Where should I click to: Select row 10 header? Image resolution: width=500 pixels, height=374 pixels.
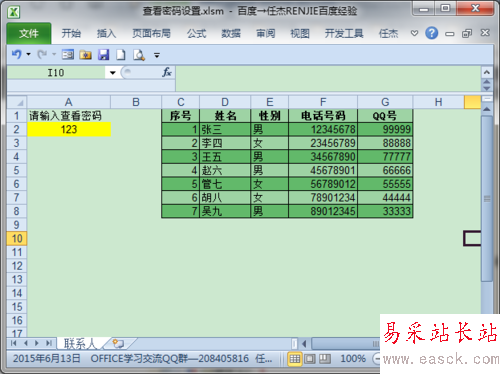(x=17, y=238)
